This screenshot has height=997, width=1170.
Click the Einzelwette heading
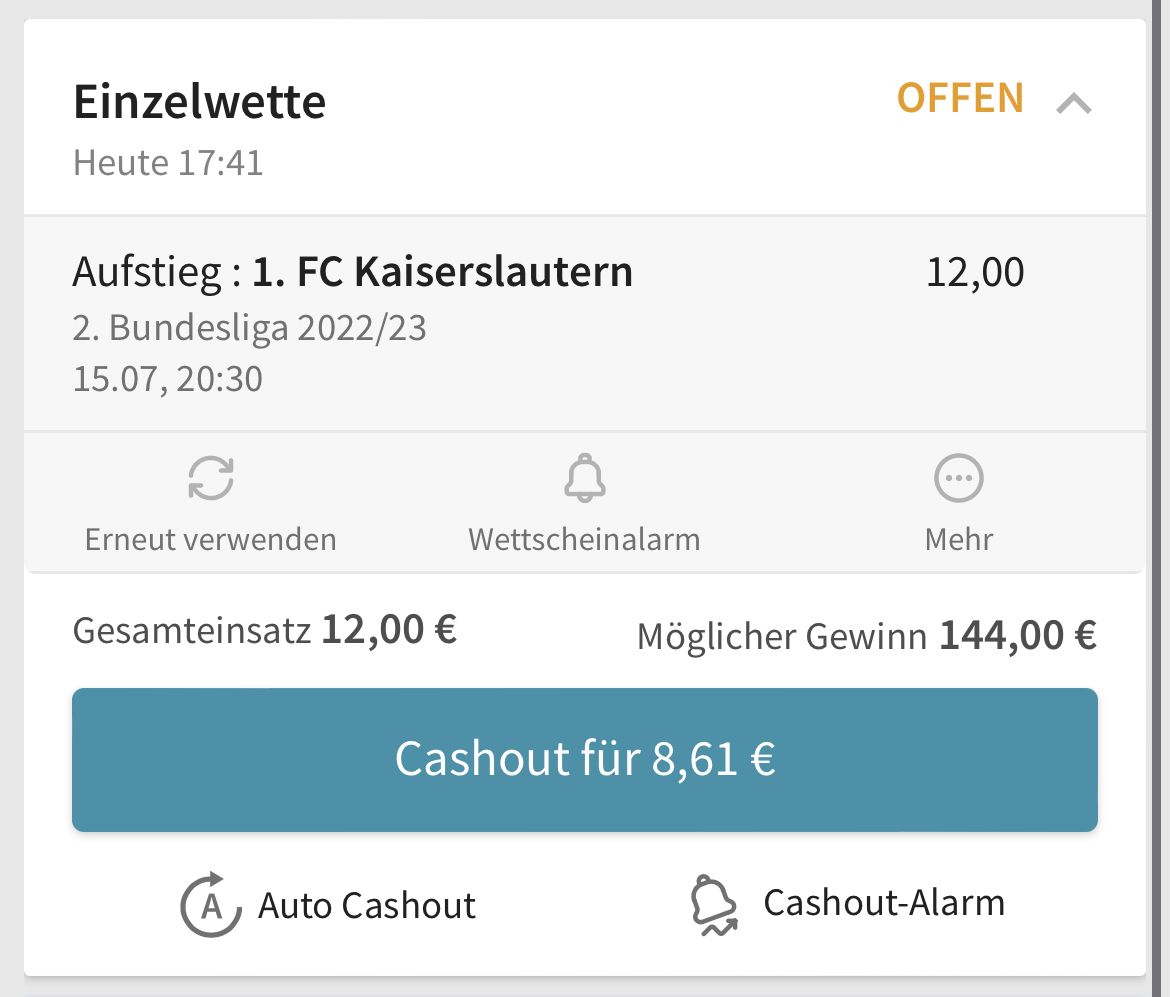pyautogui.click(x=200, y=102)
